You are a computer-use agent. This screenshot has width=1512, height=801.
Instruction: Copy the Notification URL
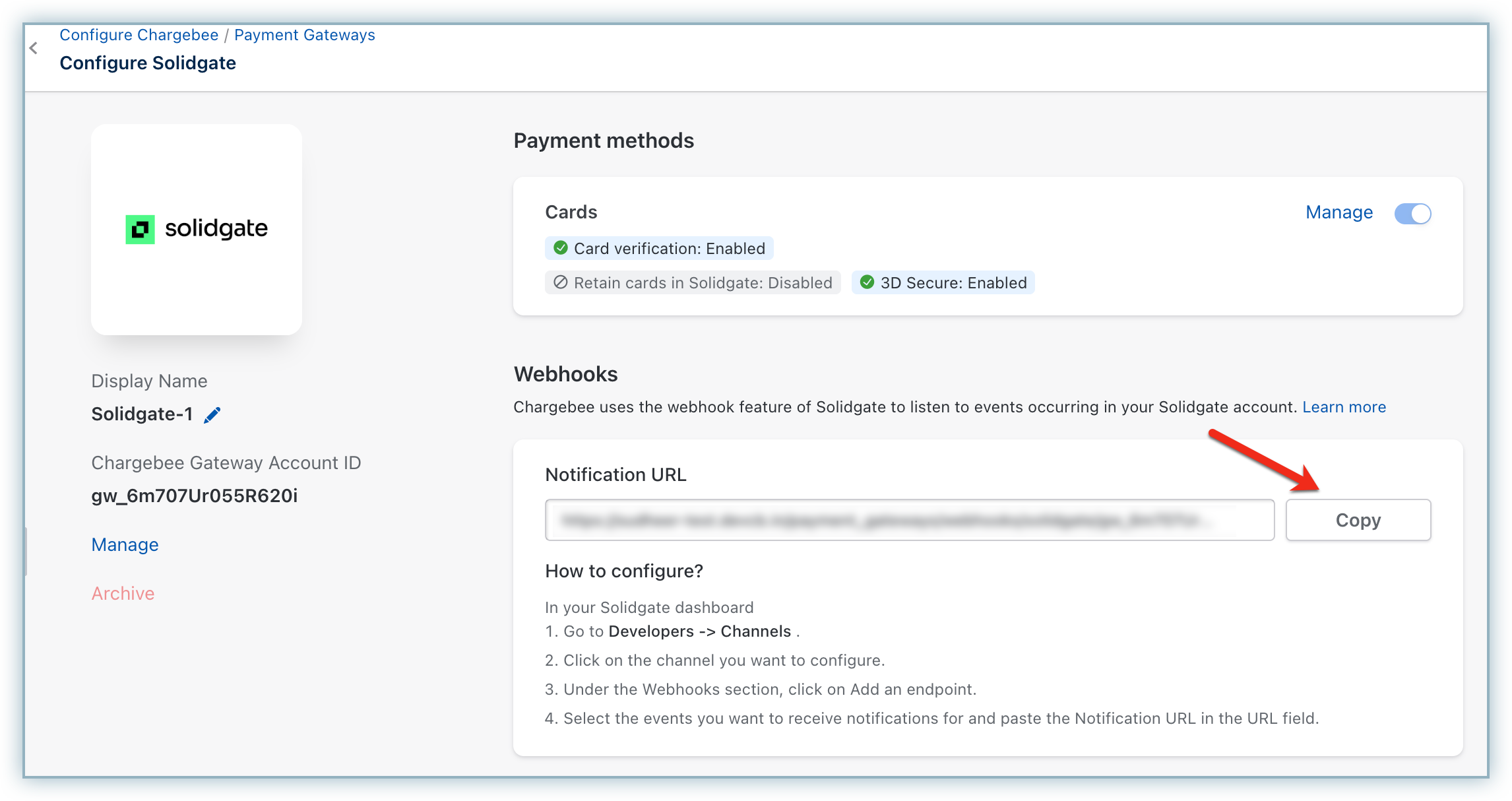pos(1358,520)
